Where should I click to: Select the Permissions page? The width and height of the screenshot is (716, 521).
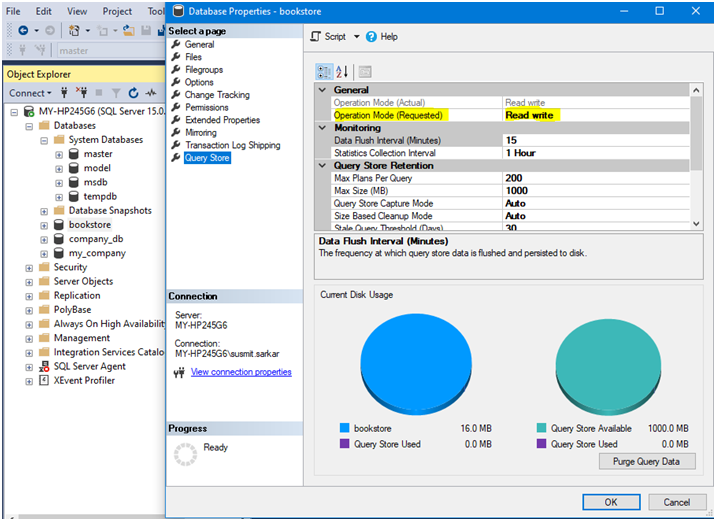206,107
